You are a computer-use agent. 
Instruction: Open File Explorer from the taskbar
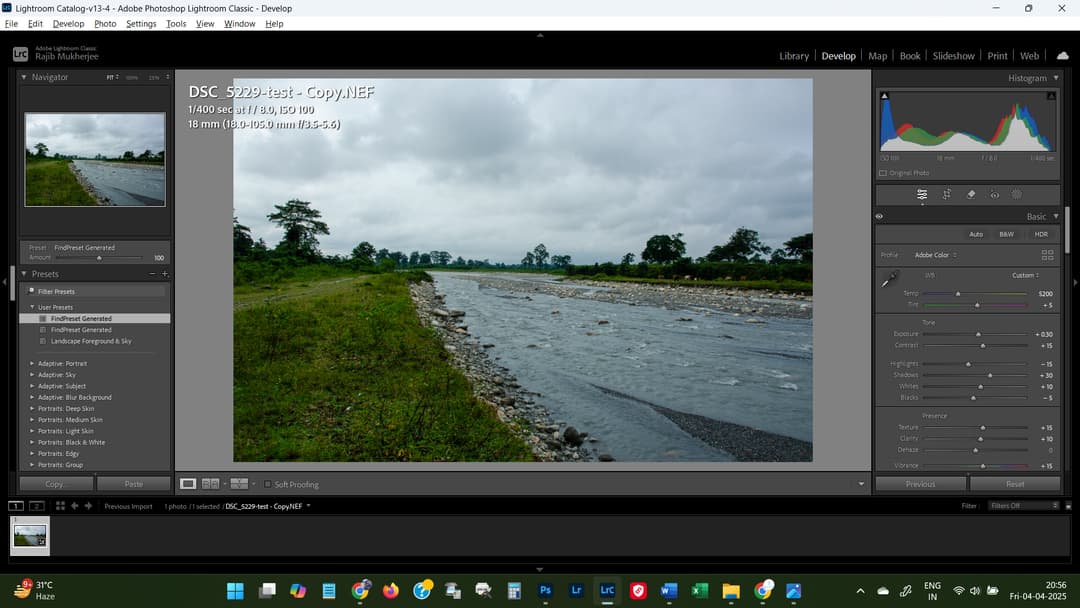[x=731, y=590]
